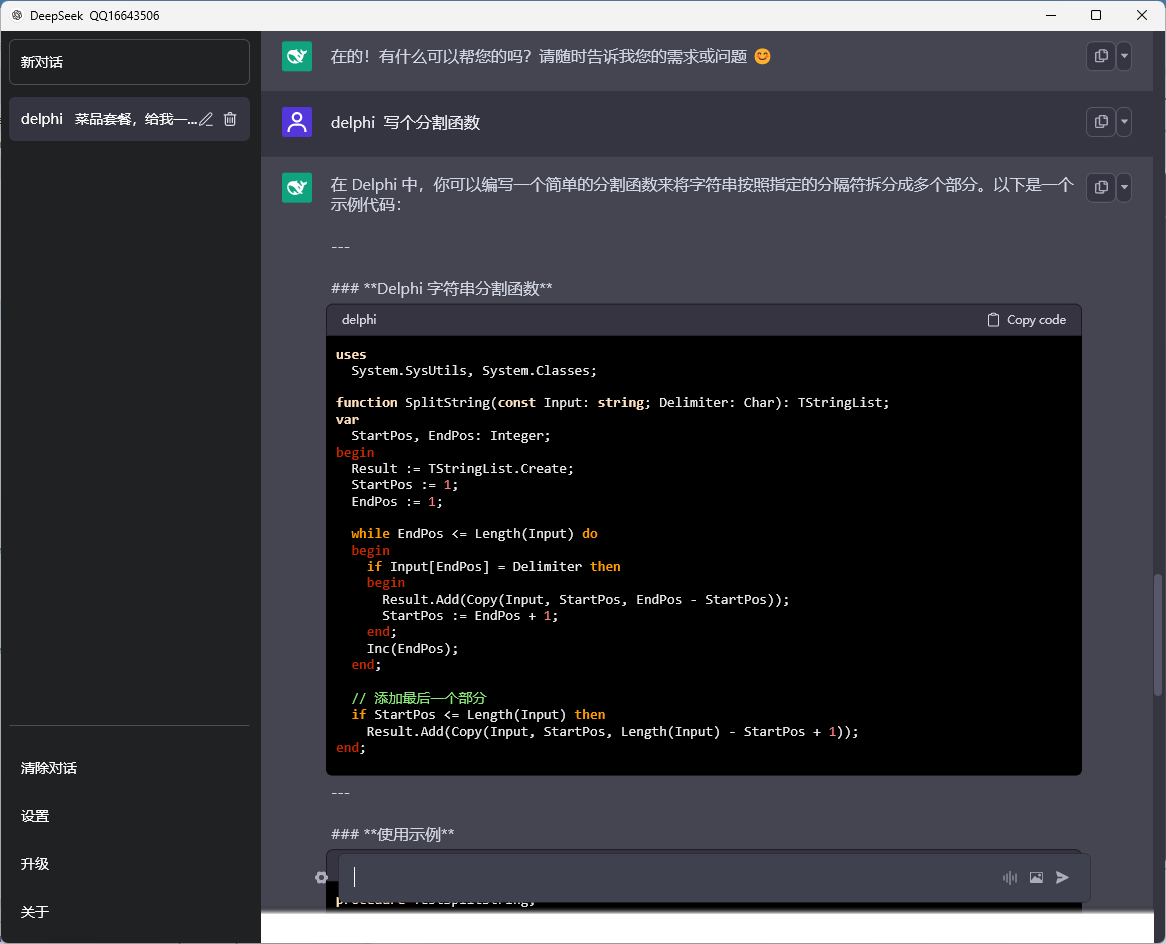Screen dimensions: 1166x944
Task: Expand the arrow beside the top message copy button
Action: click(1123, 57)
